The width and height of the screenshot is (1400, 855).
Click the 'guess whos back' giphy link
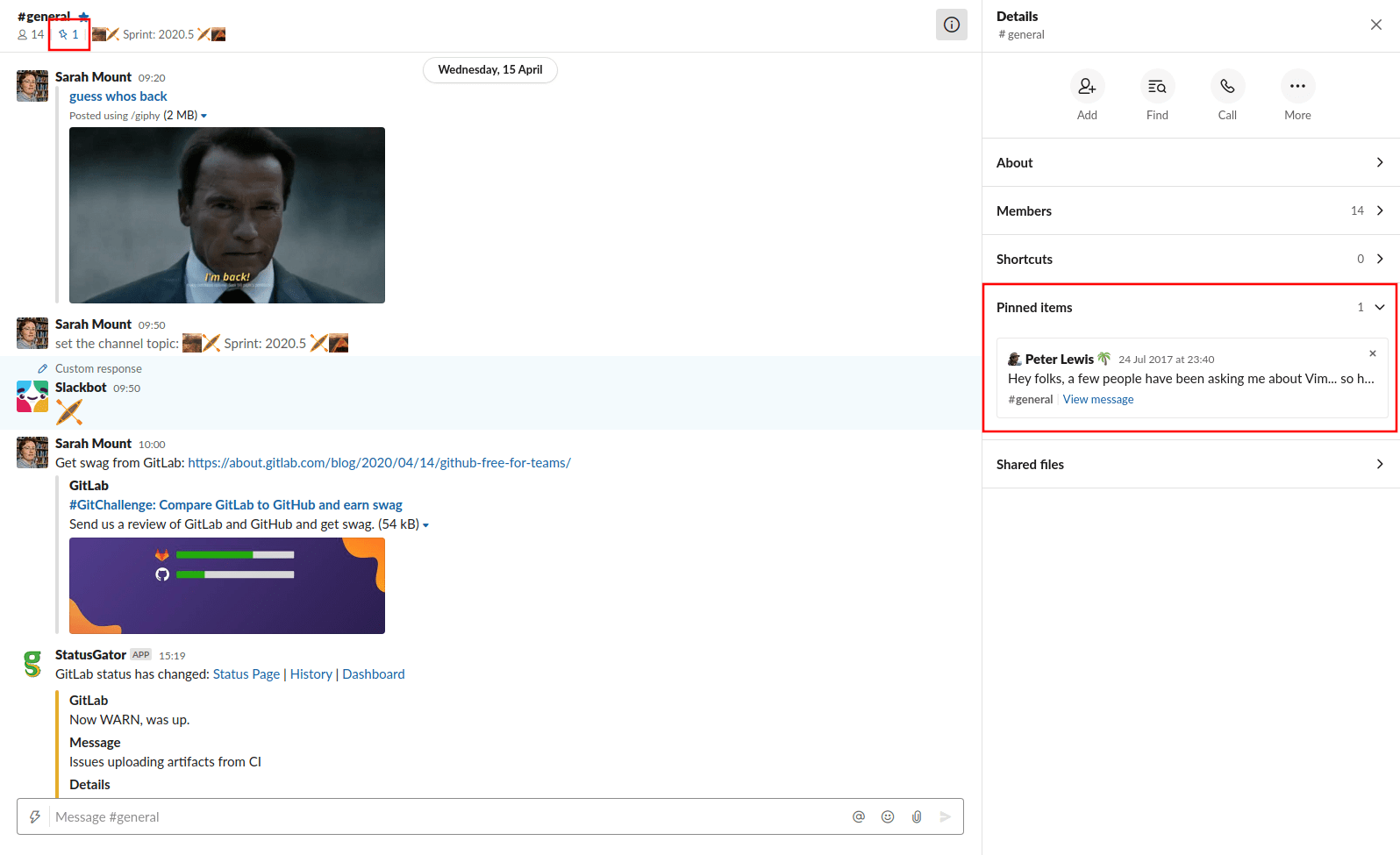(x=118, y=96)
